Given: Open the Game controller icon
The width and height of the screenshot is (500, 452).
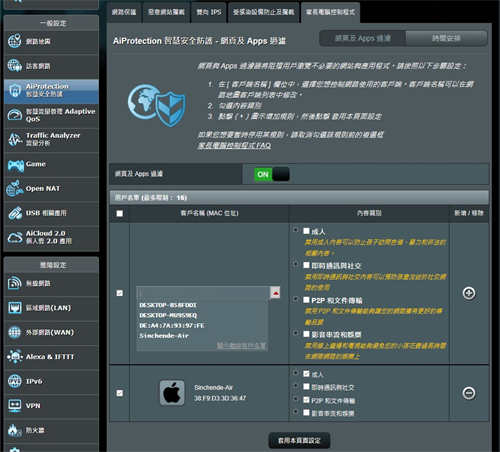Looking at the screenshot, I should [15, 165].
